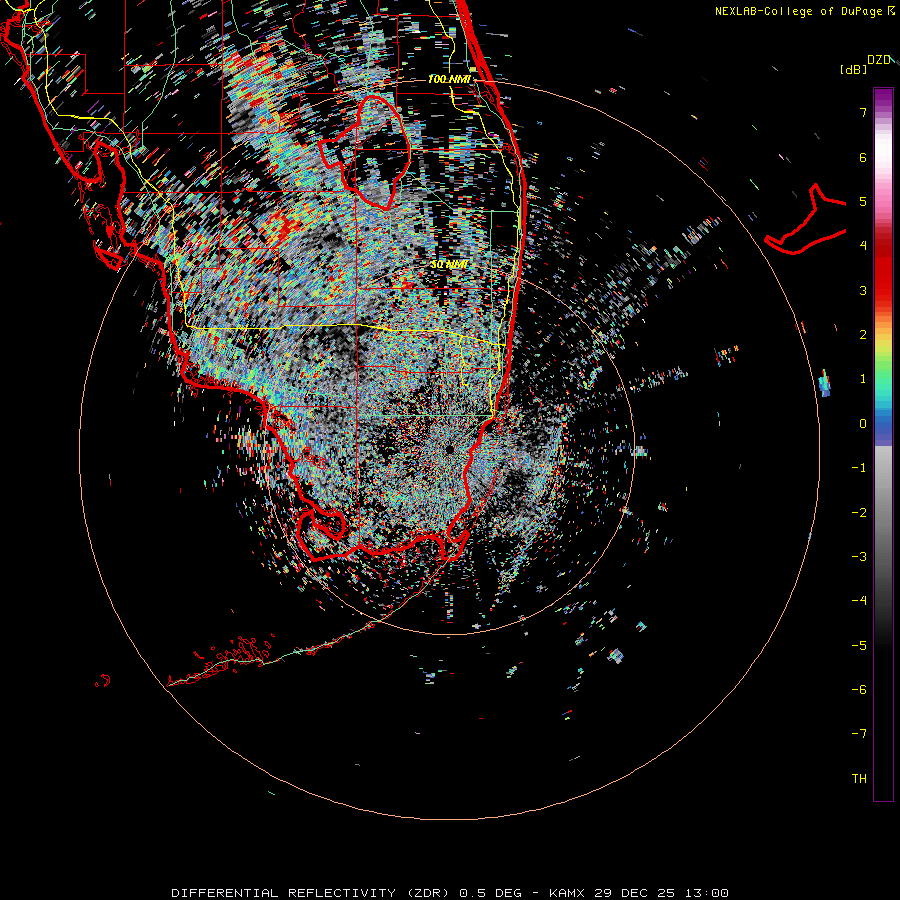
Task: Select the -3 value on the scale
Action: coord(859,557)
